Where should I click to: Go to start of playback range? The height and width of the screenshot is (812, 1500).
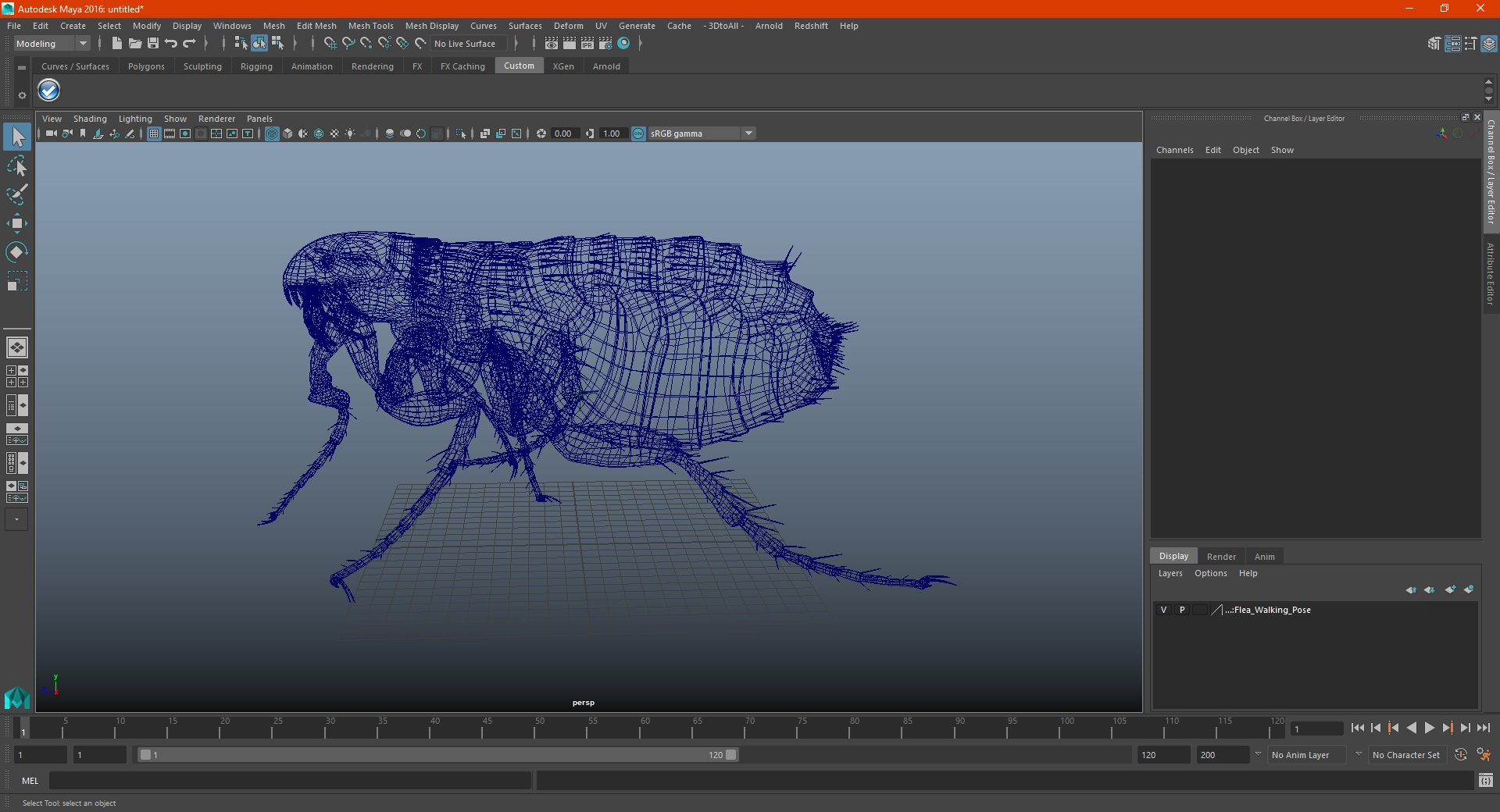point(1358,728)
